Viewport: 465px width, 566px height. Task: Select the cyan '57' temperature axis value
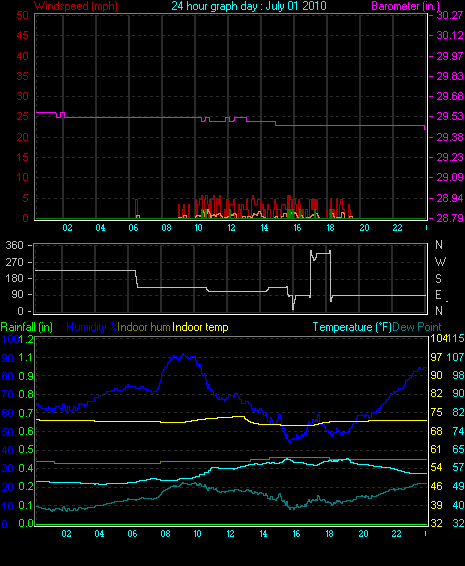pos(458,467)
